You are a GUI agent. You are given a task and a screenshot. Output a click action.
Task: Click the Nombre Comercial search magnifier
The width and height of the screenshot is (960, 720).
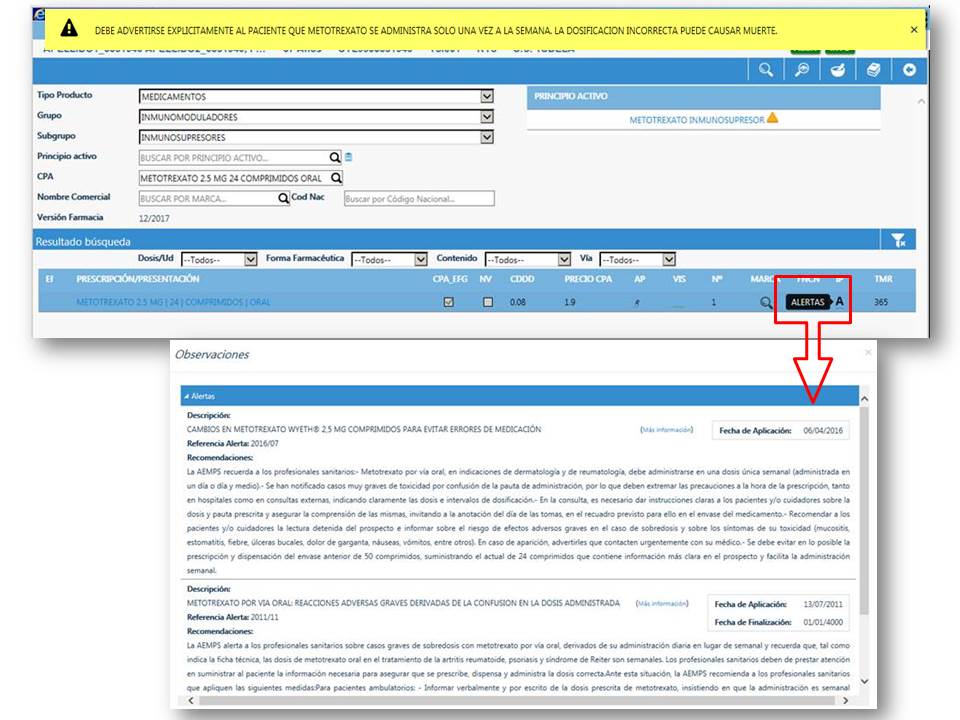point(284,198)
